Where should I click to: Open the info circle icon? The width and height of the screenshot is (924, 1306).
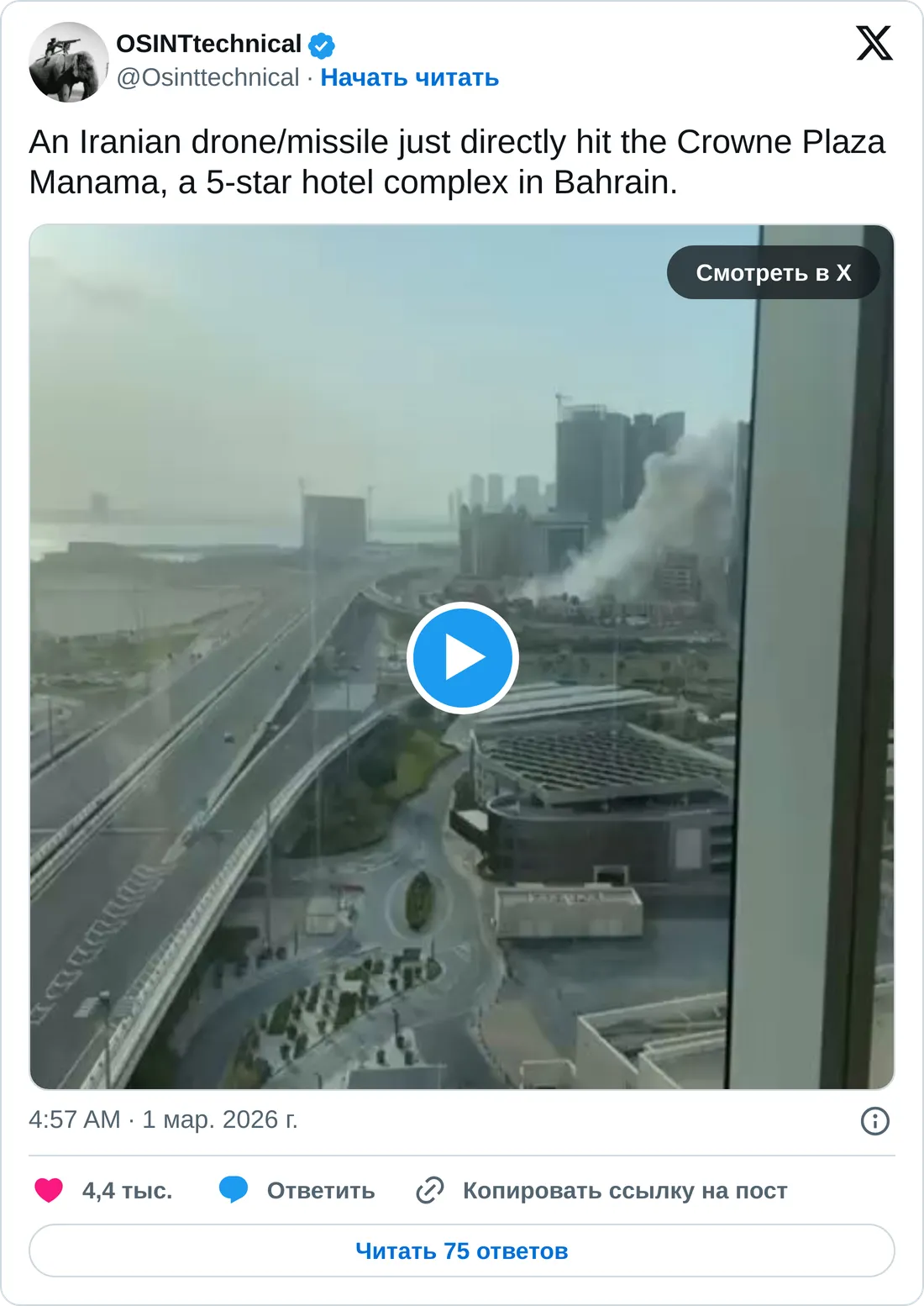[875, 1120]
